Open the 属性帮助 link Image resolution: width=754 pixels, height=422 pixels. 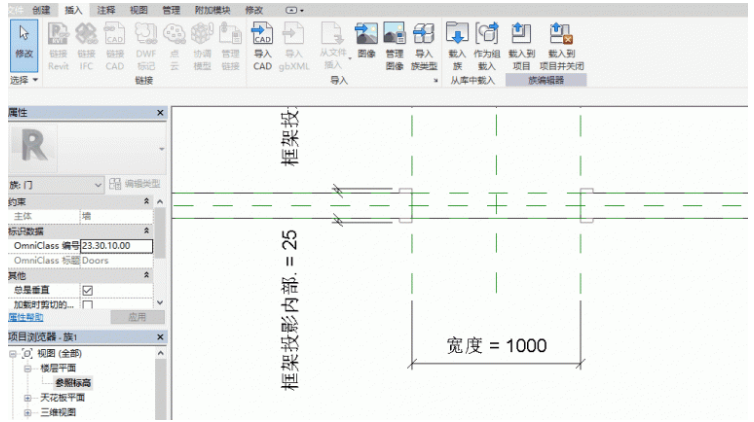tap(25, 317)
